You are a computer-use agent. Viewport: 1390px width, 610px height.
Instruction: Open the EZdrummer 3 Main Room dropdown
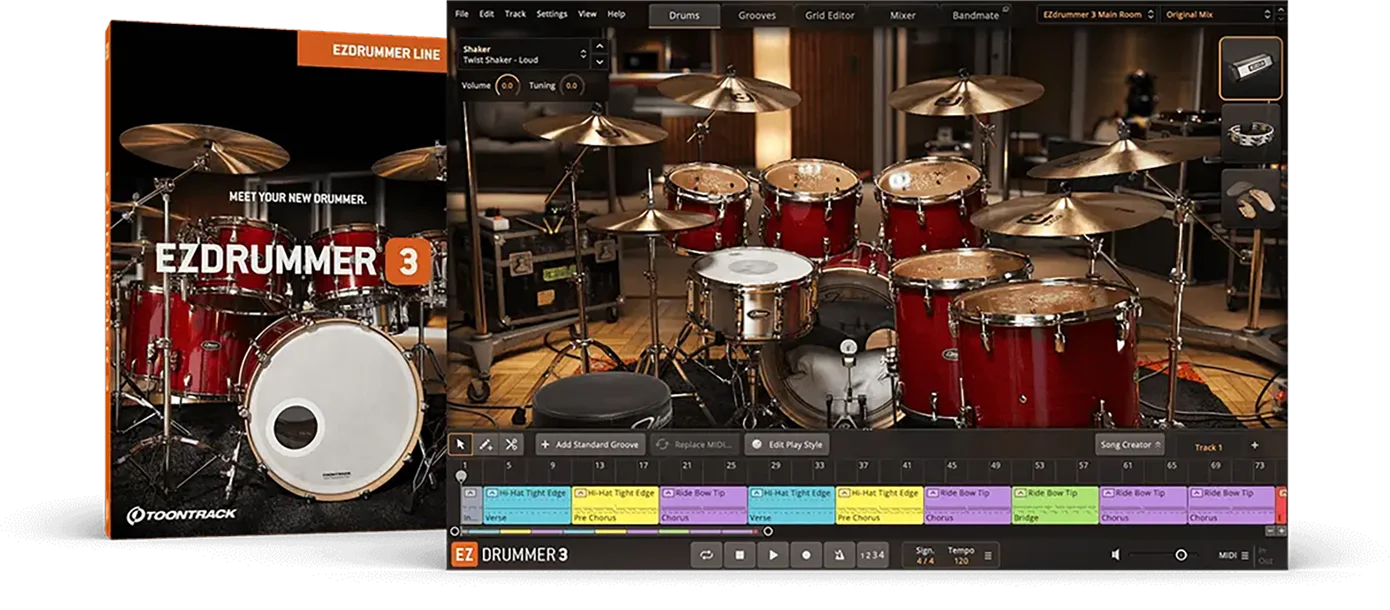1096,14
